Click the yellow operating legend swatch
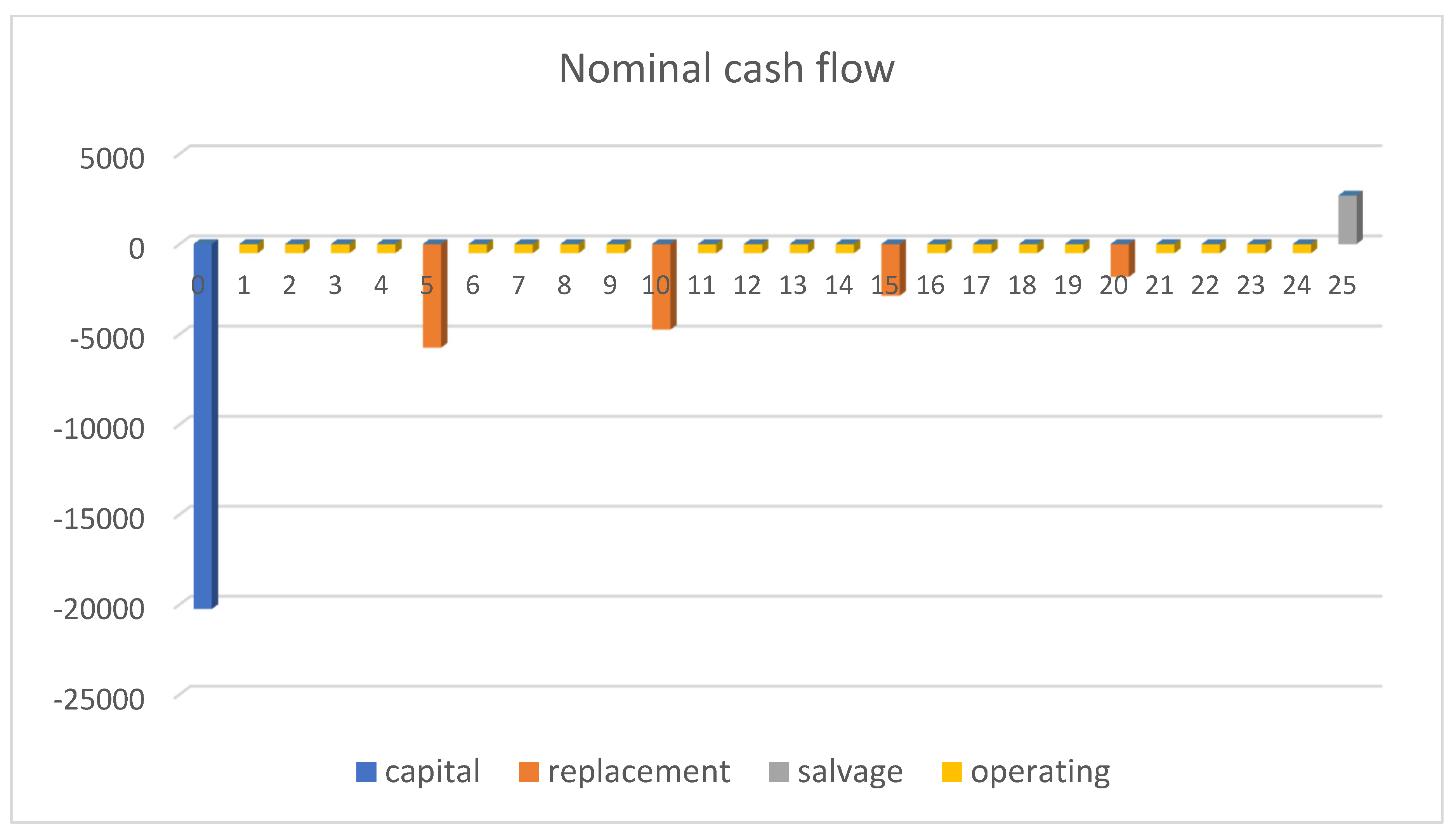1456x833 pixels. (x=951, y=772)
